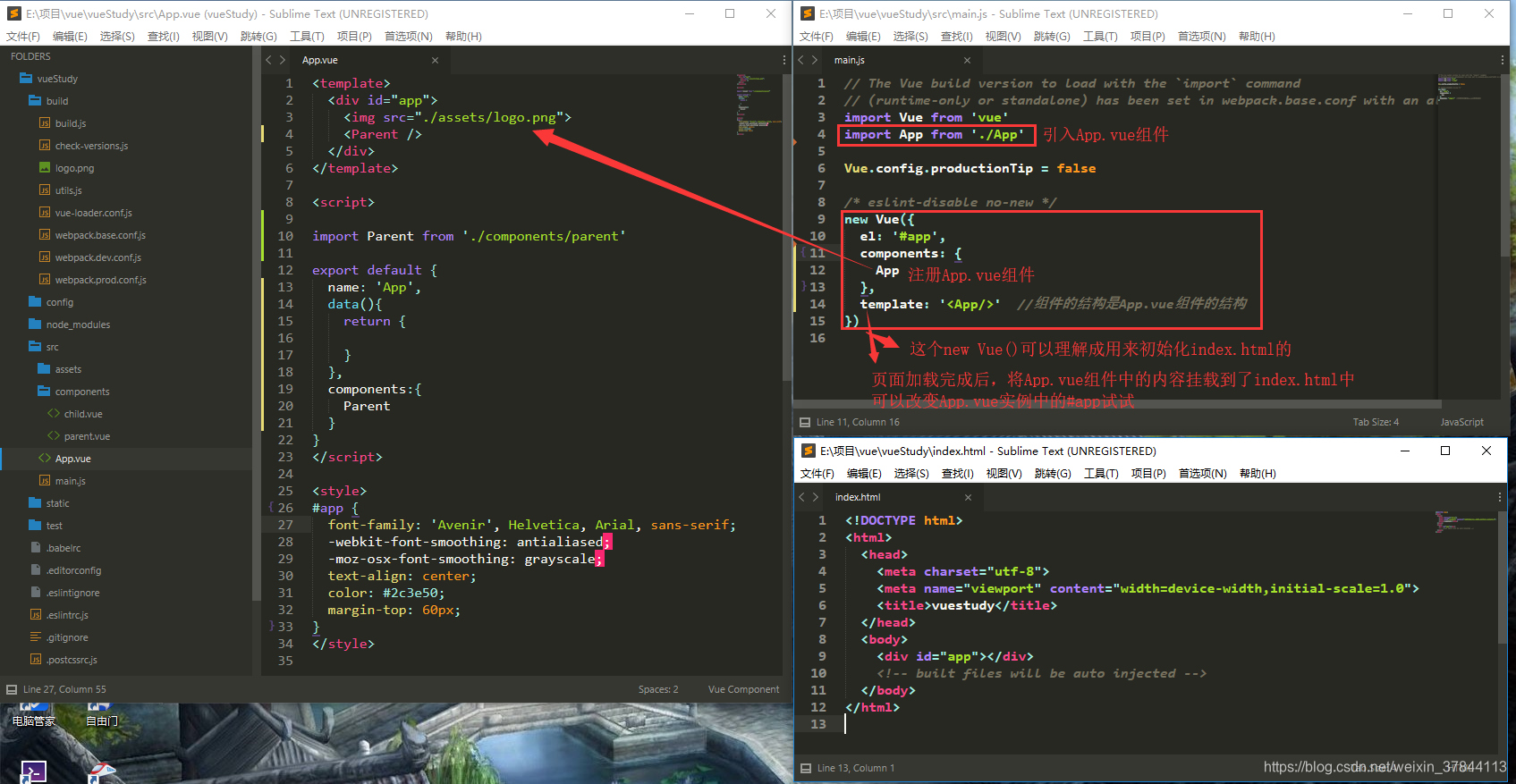Open webpack.prod.conf.js file
Image resolution: width=1516 pixels, height=784 pixels.
100,280
